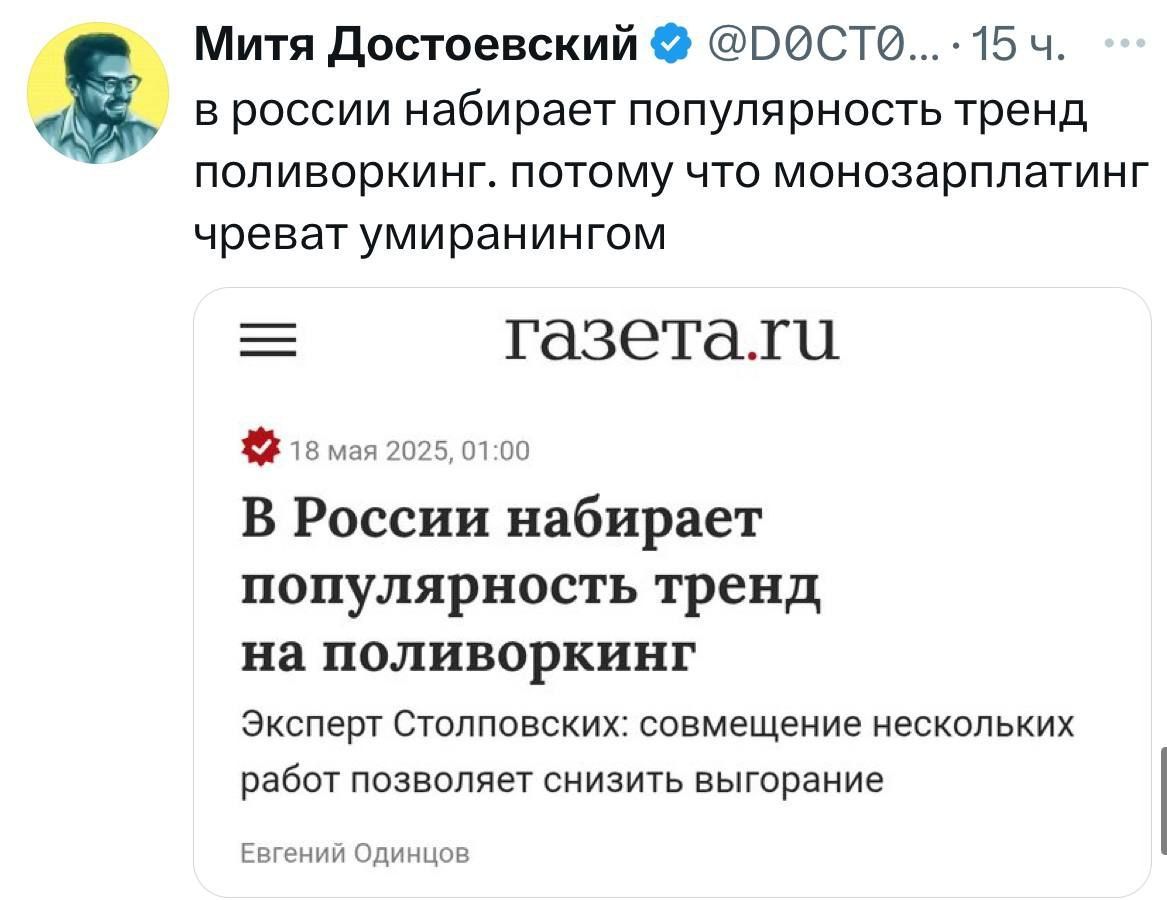Click subheadline line работ позволяет снизить выгорание

pos(565,779)
